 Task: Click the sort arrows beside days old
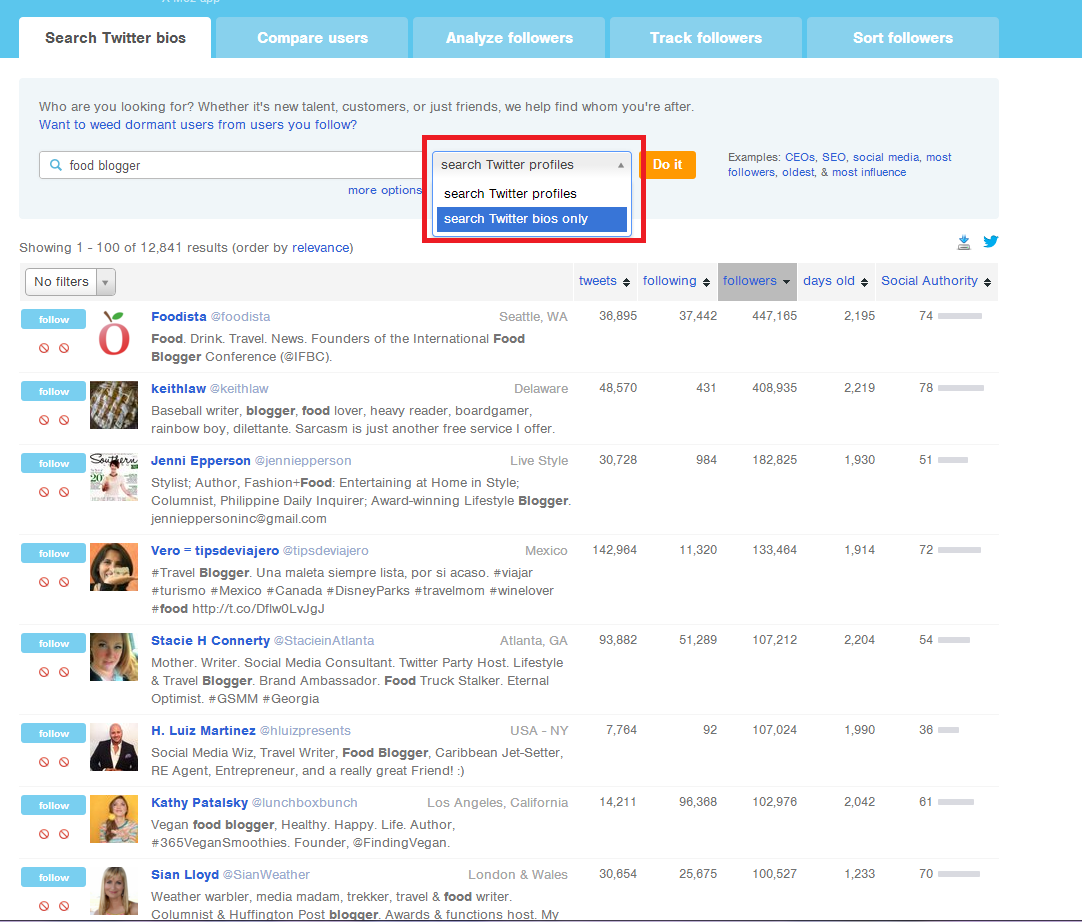[864, 282]
